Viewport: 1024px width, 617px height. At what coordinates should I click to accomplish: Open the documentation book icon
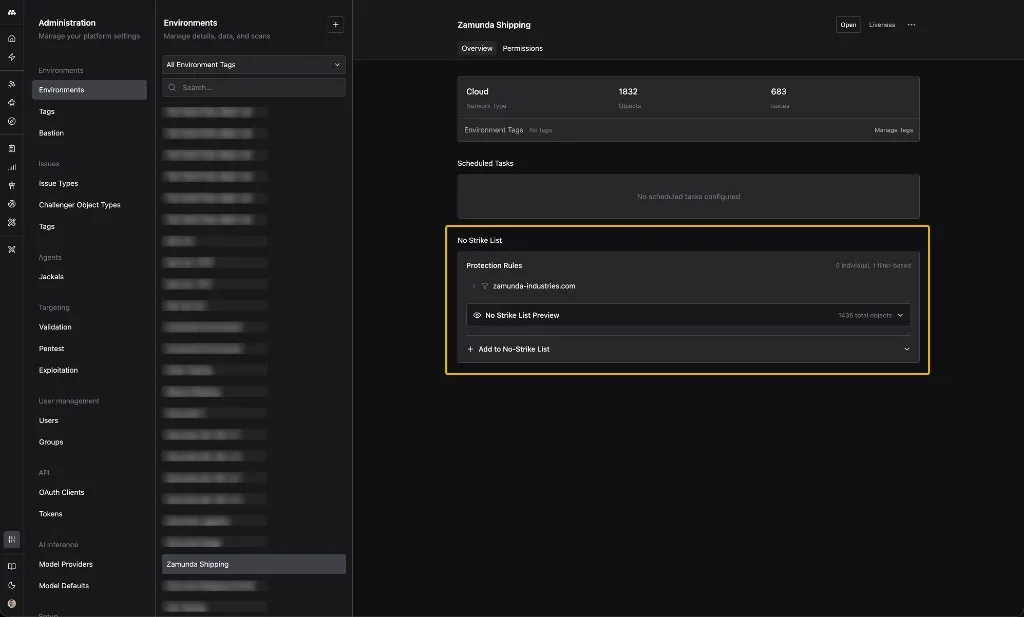[12, 567]
